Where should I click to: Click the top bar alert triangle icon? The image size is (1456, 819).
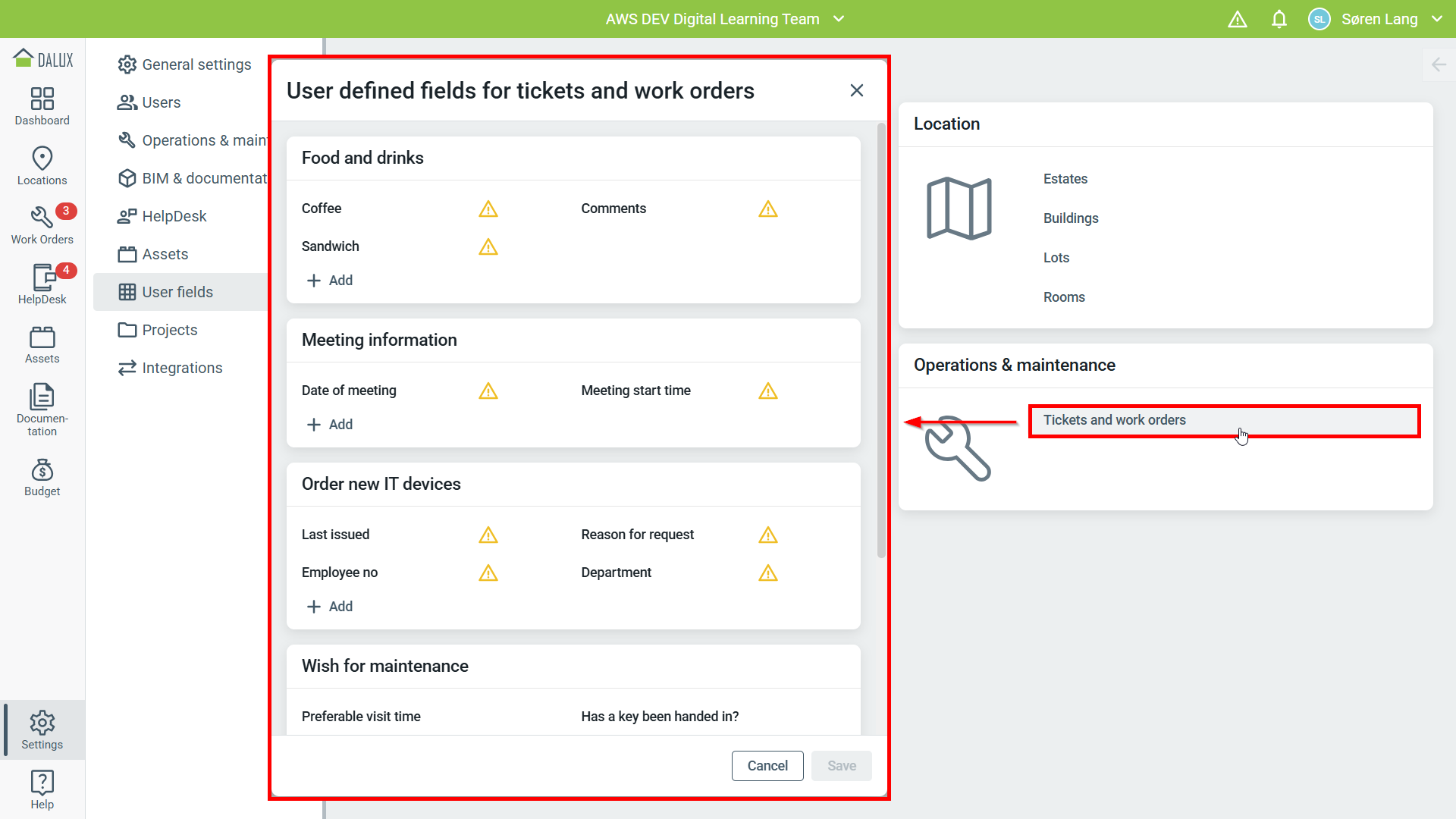point(1237,19)
